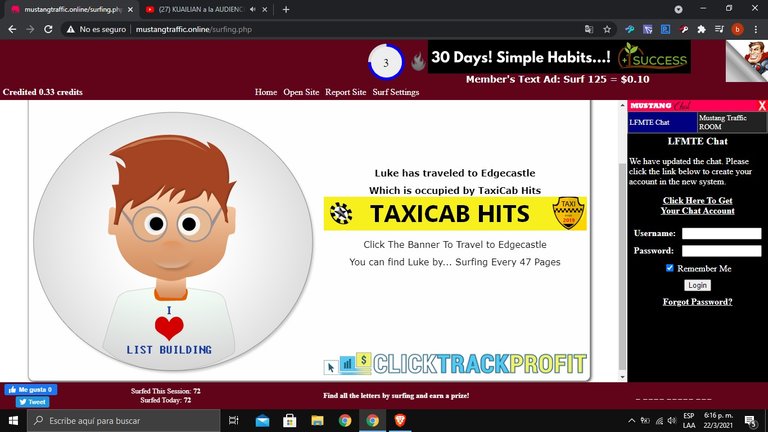The width and height of the screenshot is (768, 432).
Task: Click the Forgot Password? link
Action: coord(697,302)
